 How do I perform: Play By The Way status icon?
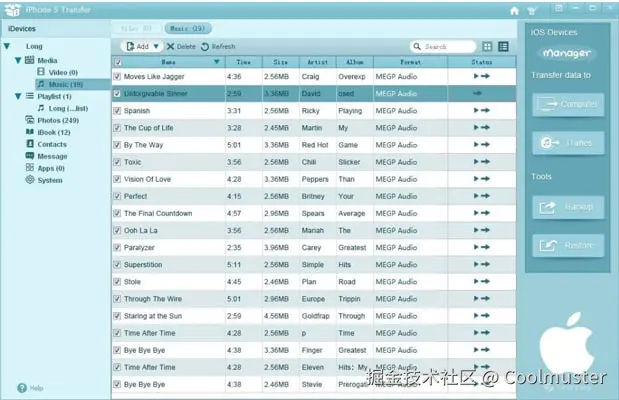click(476, 145)
